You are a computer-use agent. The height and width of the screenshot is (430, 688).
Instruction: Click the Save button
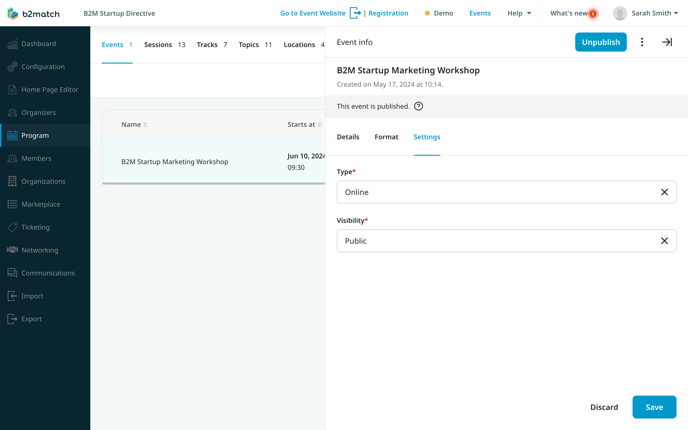[654, 407]
